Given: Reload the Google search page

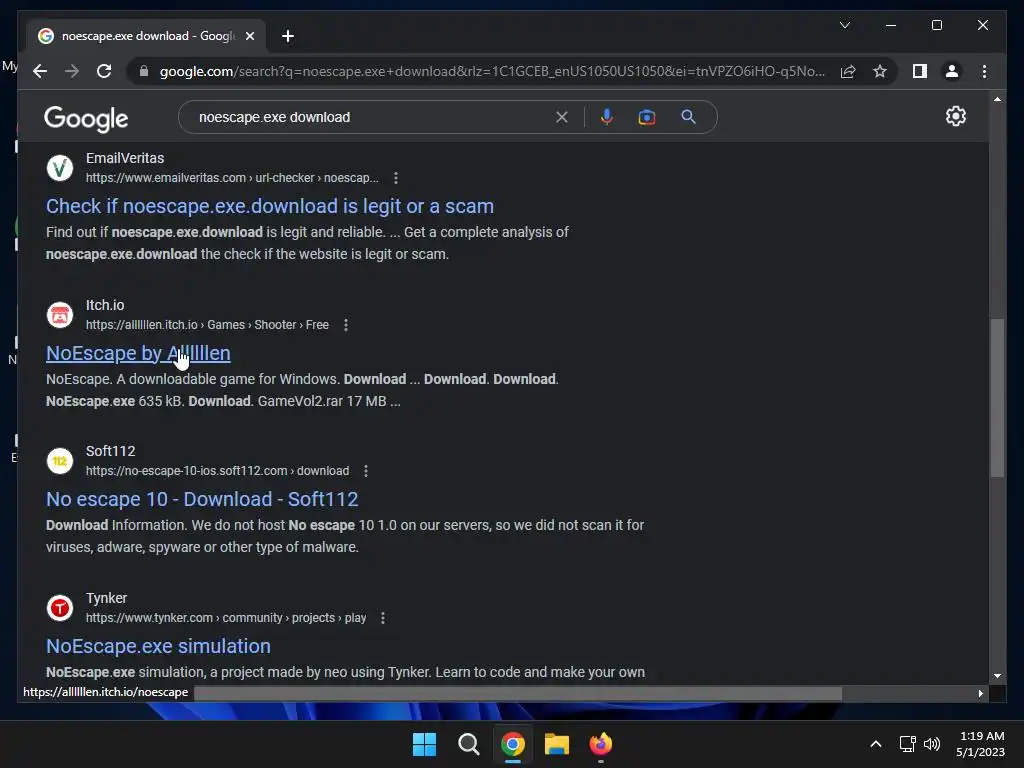Looking at the screenshot, I should (x=104, y=71).
